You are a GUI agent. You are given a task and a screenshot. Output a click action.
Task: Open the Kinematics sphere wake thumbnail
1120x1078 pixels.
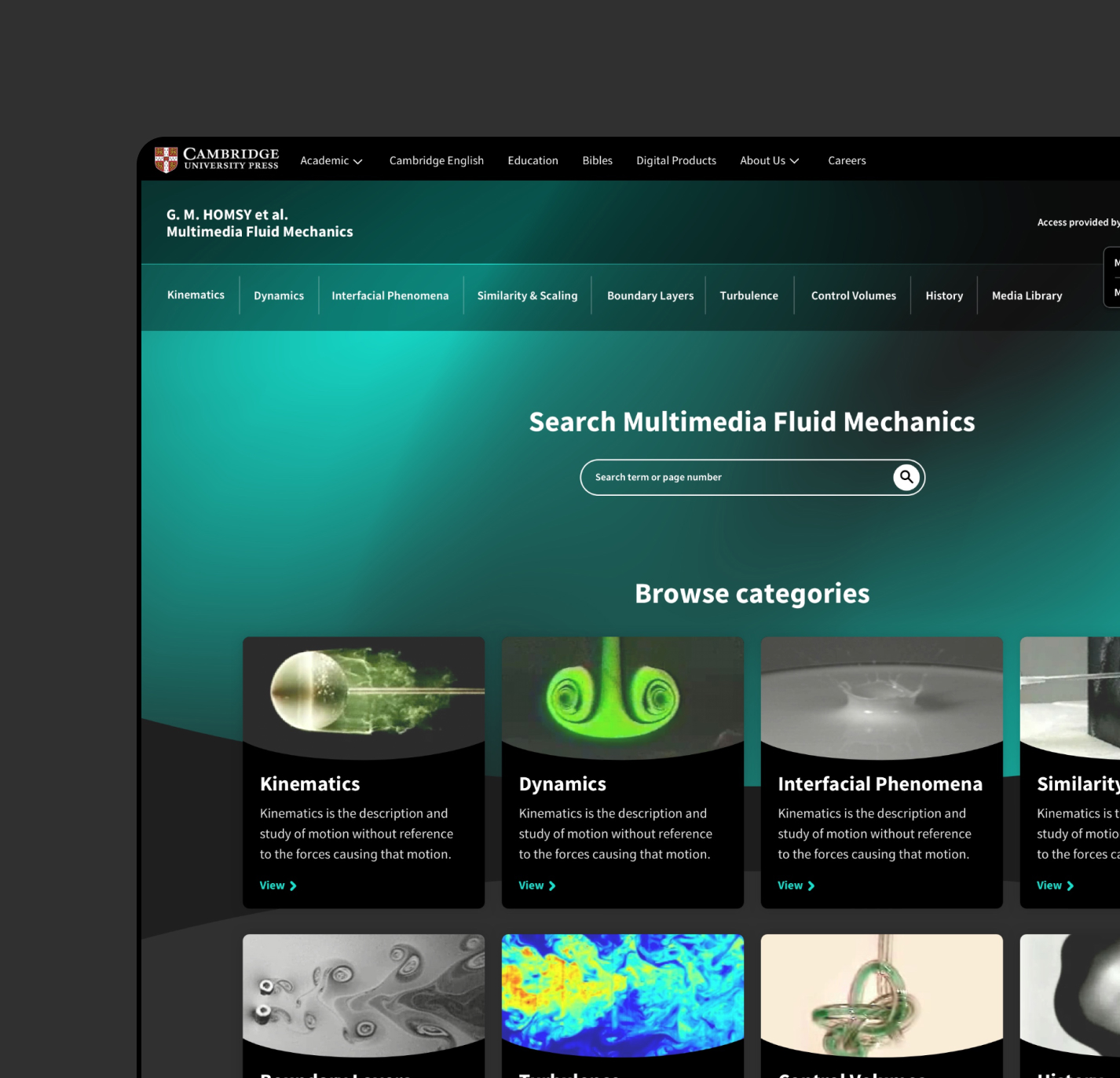(x=363, y=693)
